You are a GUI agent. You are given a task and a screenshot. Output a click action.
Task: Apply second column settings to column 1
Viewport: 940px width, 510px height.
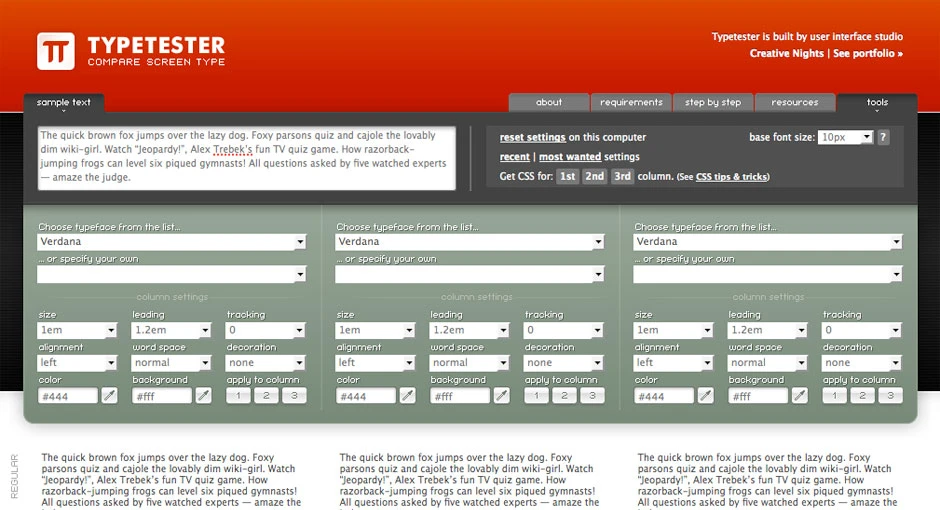[x=537, y=396]
